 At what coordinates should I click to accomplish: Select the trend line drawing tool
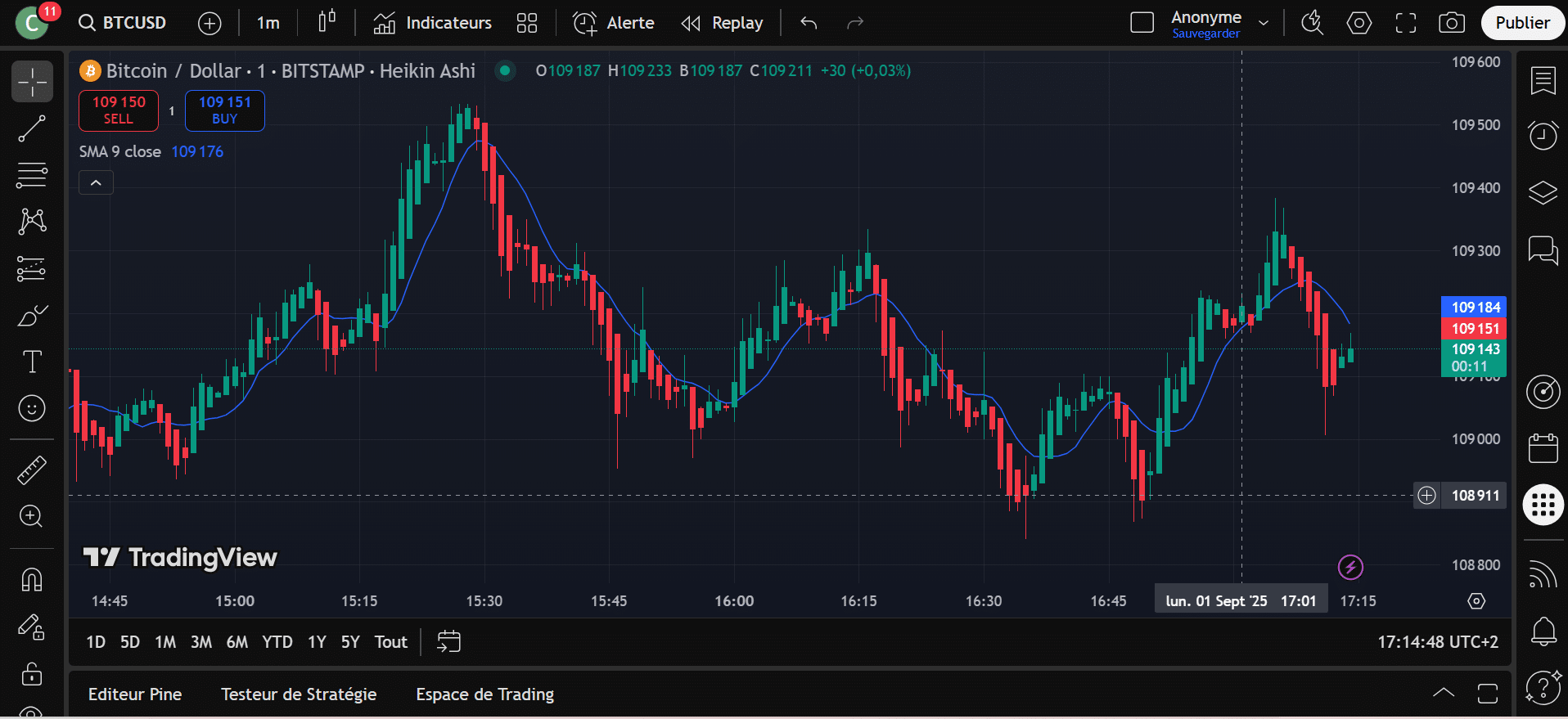pyautogui.click(x=32, y=128)
